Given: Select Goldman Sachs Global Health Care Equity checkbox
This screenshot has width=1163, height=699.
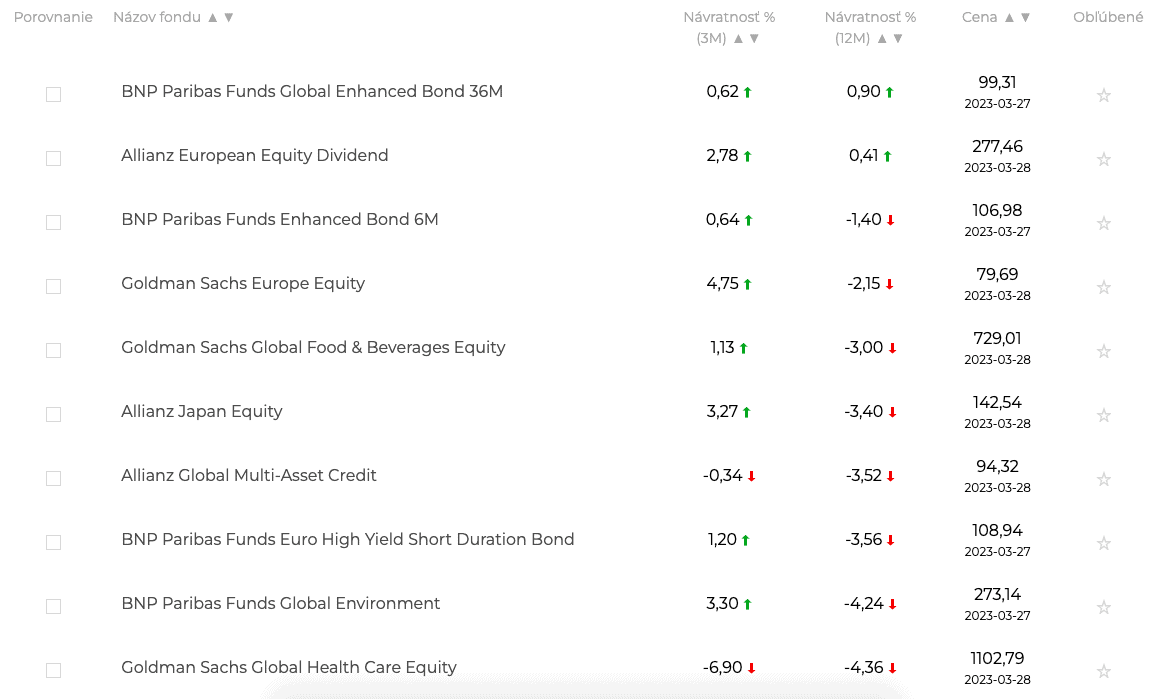Looking at the screenshot, I should 53,670.
